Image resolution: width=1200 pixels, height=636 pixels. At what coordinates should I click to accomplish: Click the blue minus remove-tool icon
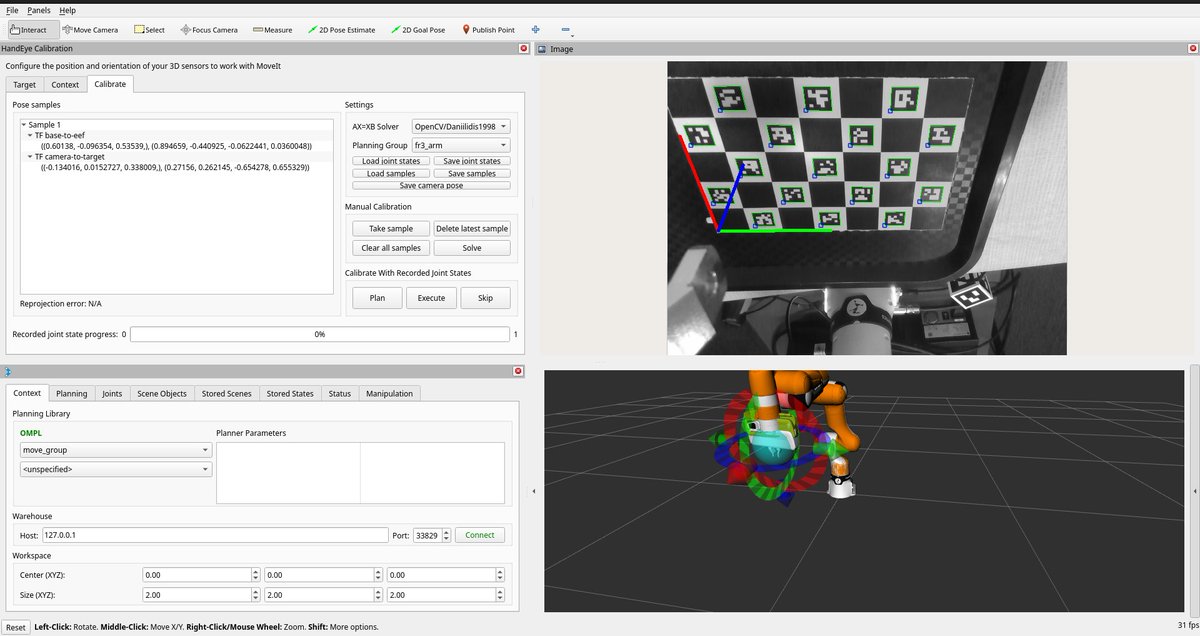(566, 30)
